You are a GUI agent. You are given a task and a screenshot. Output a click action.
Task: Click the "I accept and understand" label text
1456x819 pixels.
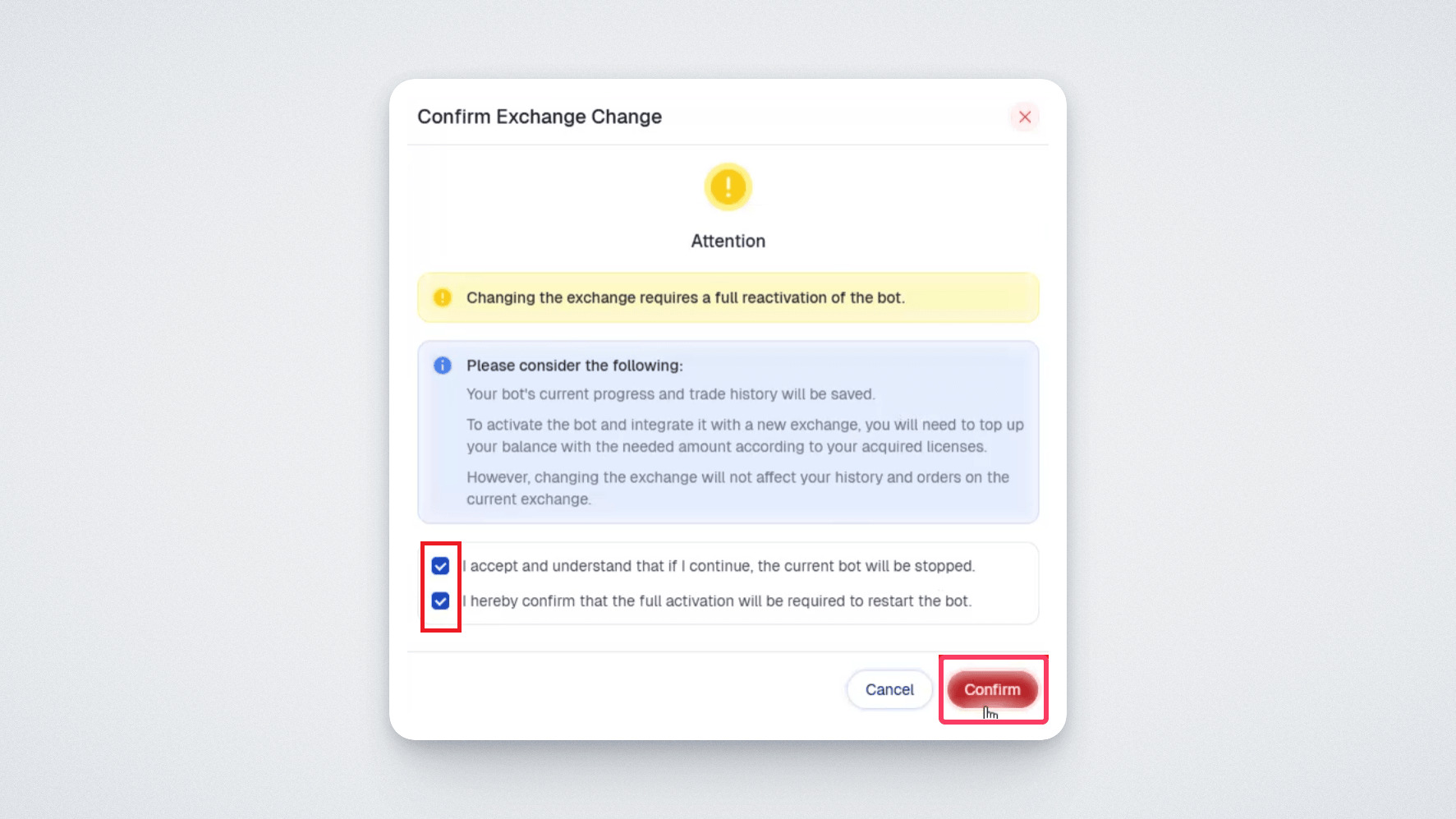point(719,566)
